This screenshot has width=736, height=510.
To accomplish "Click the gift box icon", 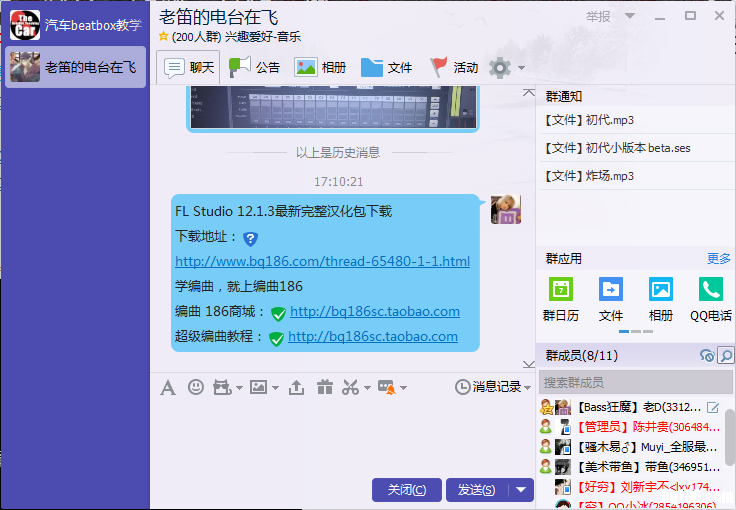I will (324, 387).
